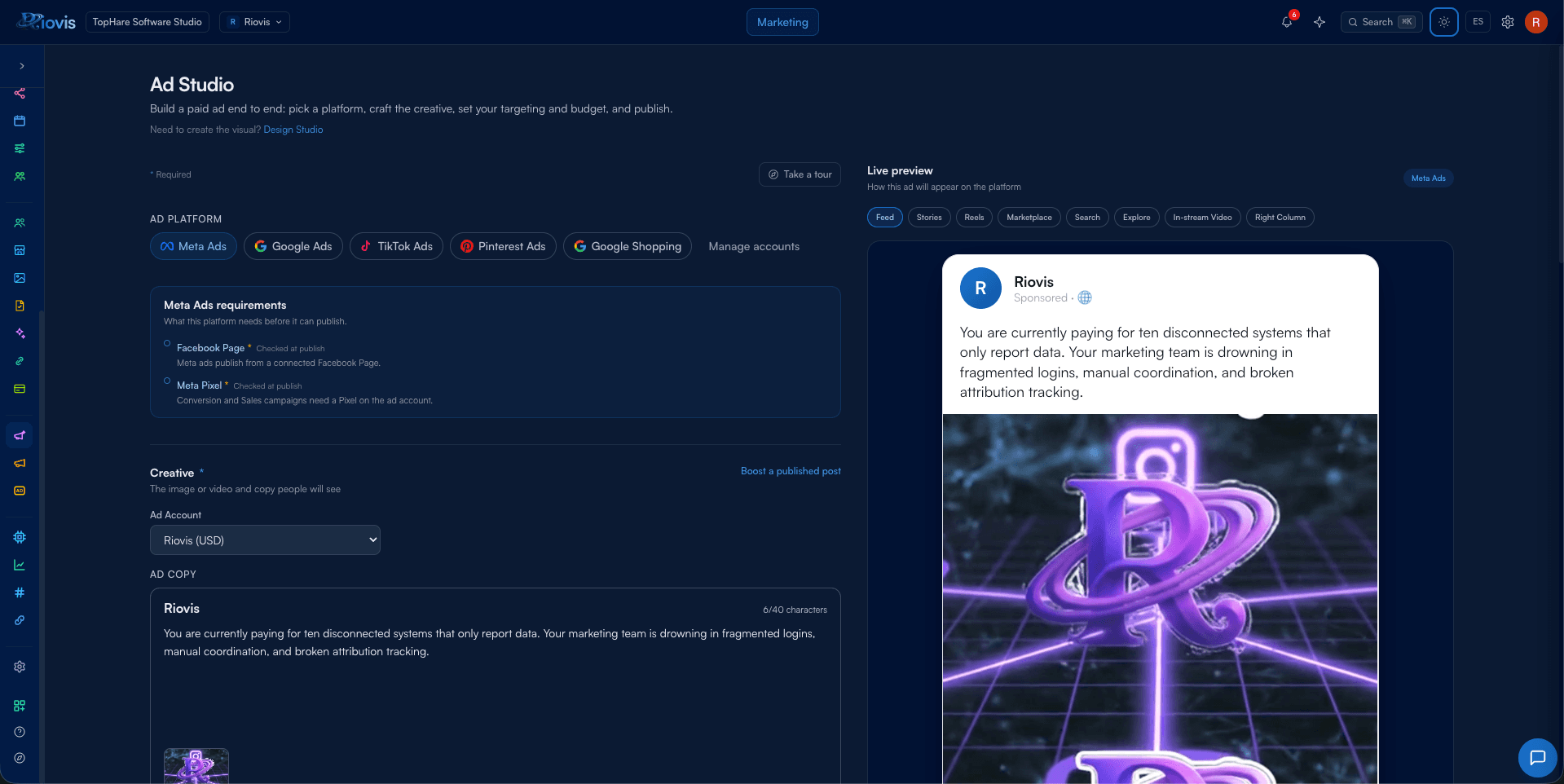This screenshot has height=784, width=1564.
Task: Select the Pinterest Ads platform
Action: click(503, 246)
